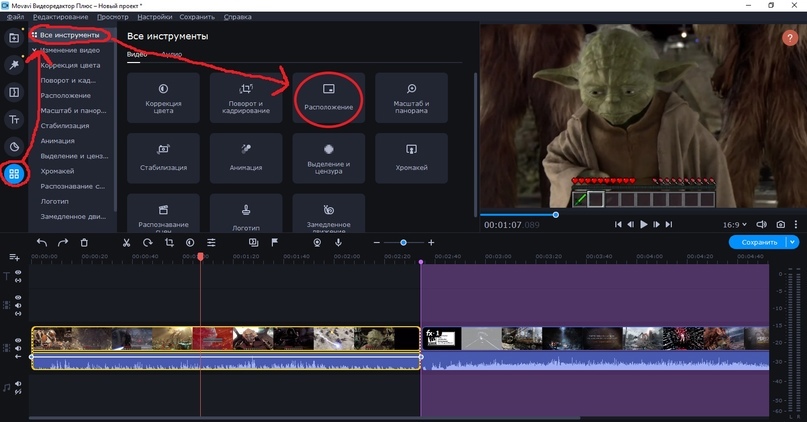Screen dimensions: 807x422
Task: Open the stickers panel icon
Action: (14, 147)
